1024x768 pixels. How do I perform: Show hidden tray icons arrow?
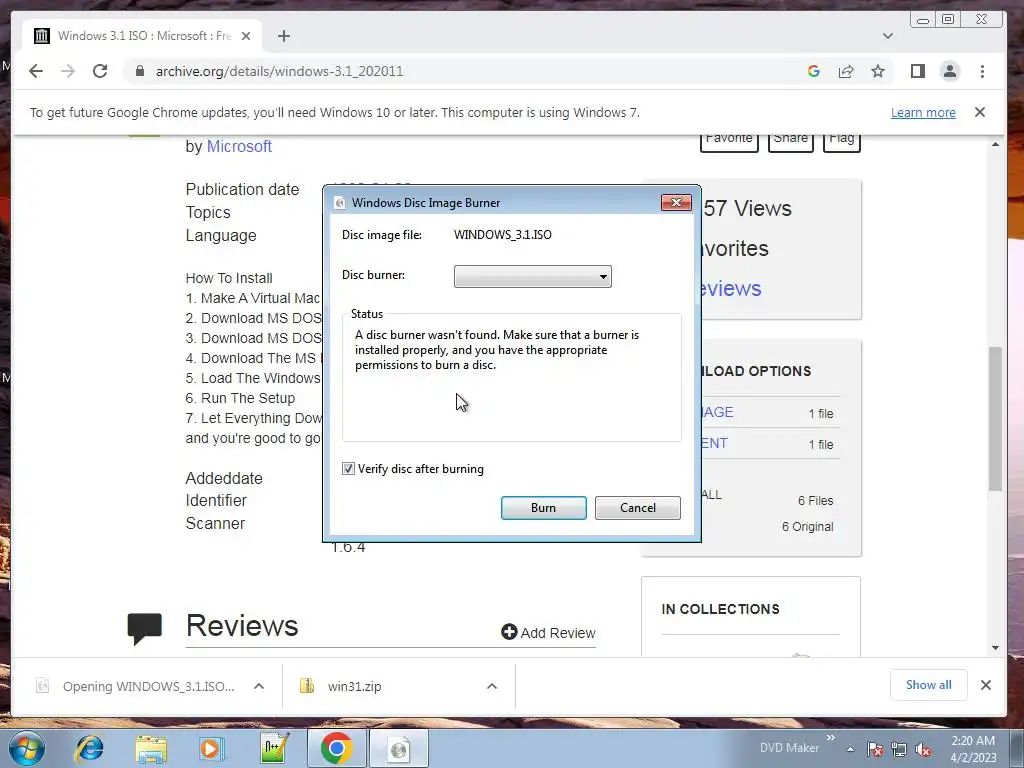click(850, 749)
